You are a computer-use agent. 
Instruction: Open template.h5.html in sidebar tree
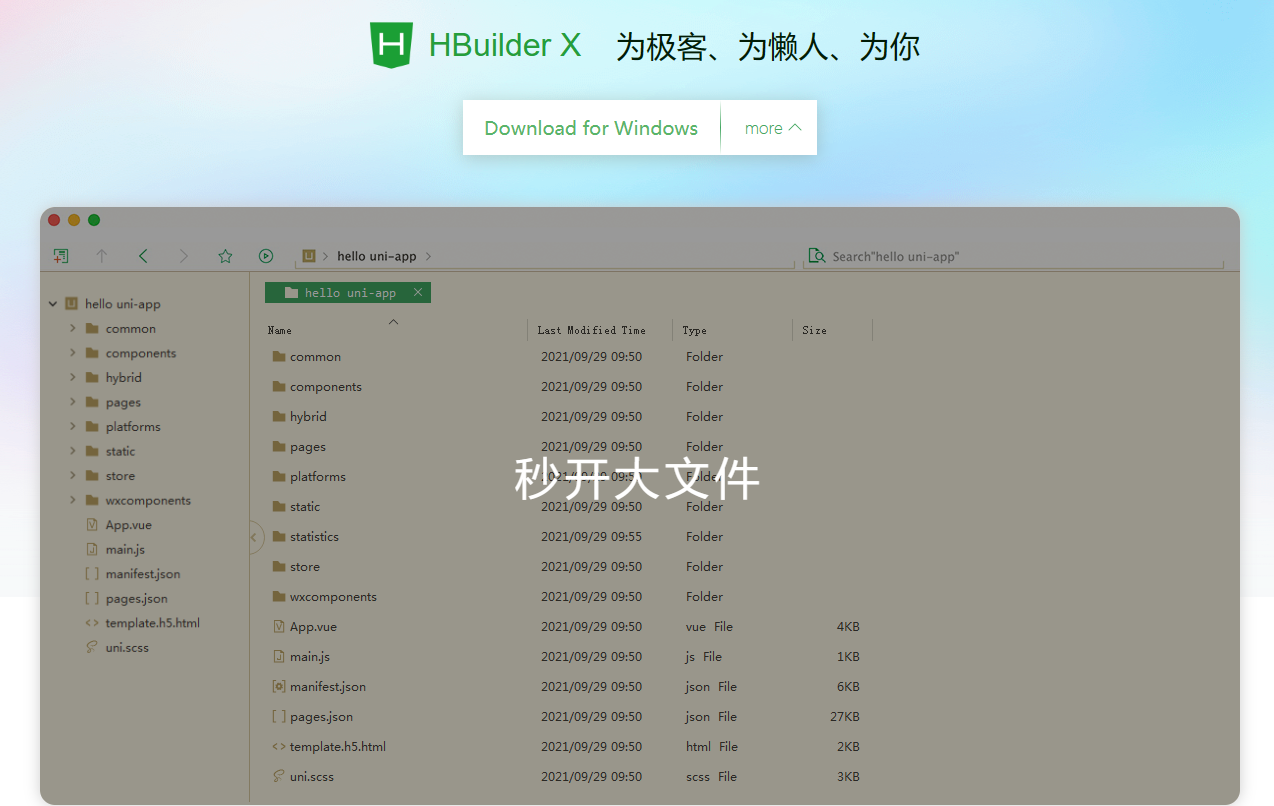[x=153, y=623]
